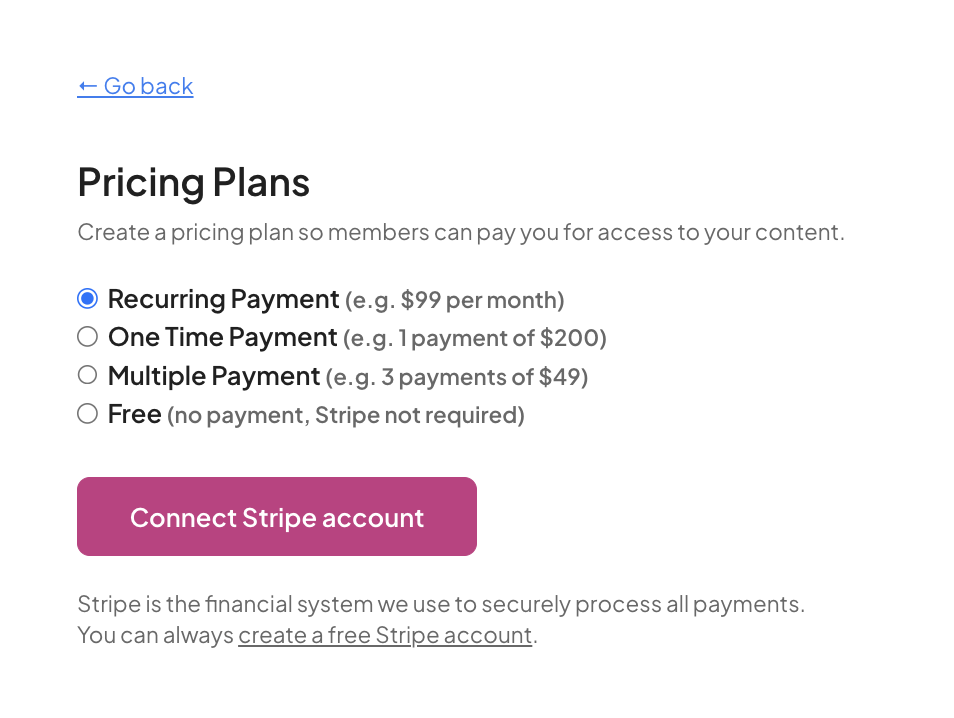Click the Stripe payment explanation text
Image resolution: width=954 pixels, height=718 pixels.
click(x=440, y=604)
